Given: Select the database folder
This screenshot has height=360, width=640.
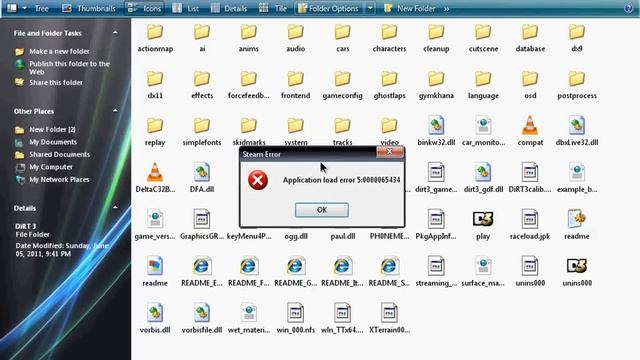Looking at the screenshot, I should (530, 38).
